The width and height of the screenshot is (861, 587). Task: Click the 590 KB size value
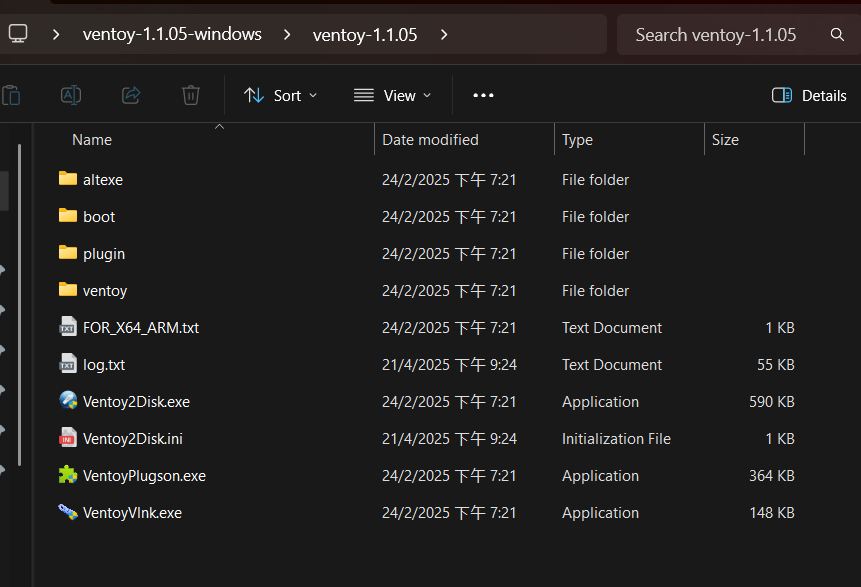coord(771,402)
